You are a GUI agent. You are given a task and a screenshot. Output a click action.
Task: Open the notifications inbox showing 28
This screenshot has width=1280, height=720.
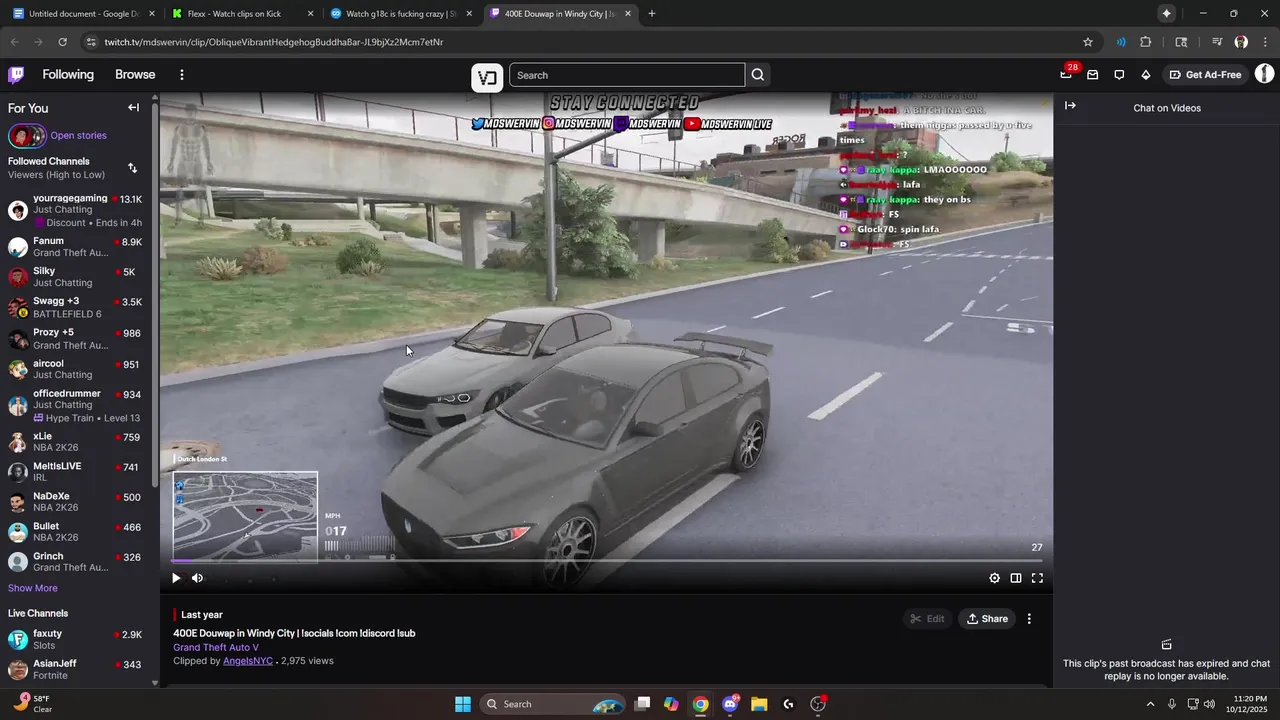[1067, 74]
